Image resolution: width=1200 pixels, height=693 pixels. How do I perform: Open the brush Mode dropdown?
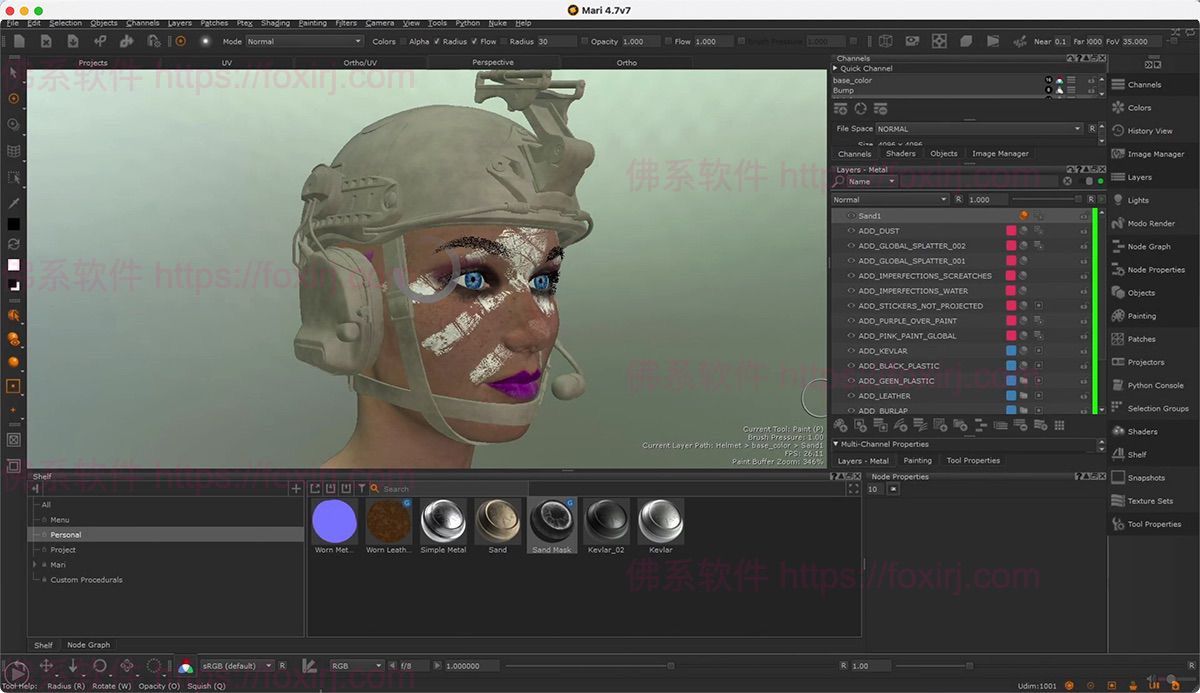click(304, 42)
